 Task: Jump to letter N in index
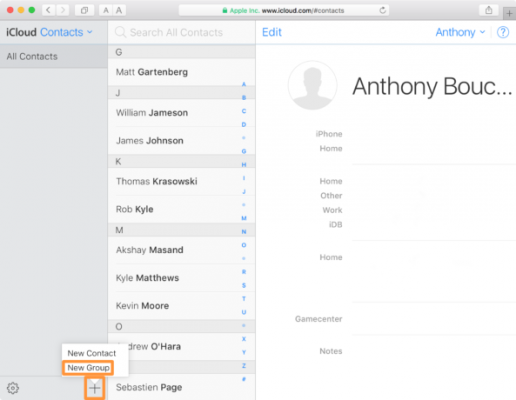pyautogui.click(x=244, y=232)
